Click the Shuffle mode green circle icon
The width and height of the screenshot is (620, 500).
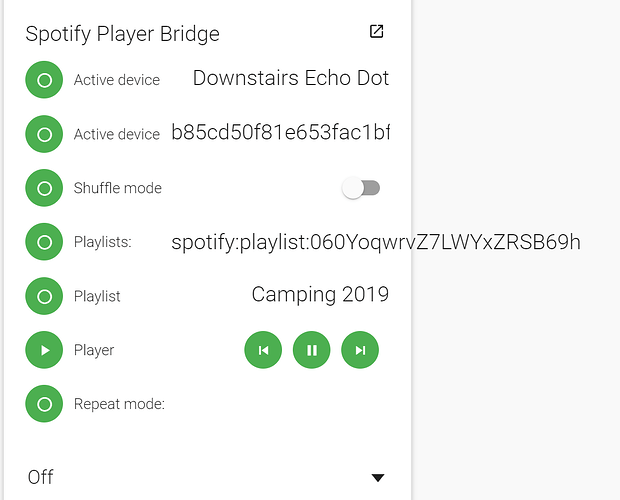click(x=44, y=188)
